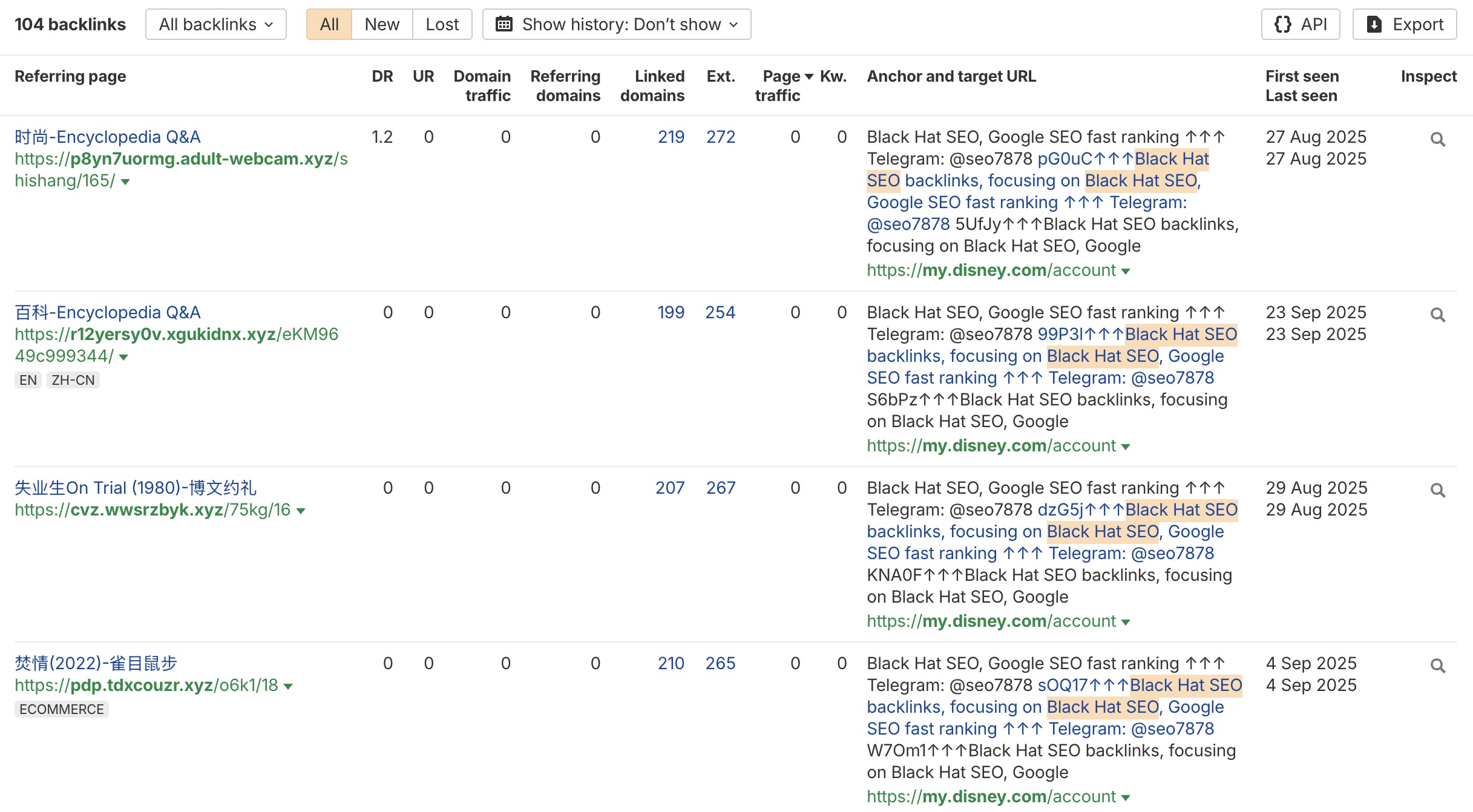Expand the adult-webcam.xyz referring URL caret

click(125, 182)
